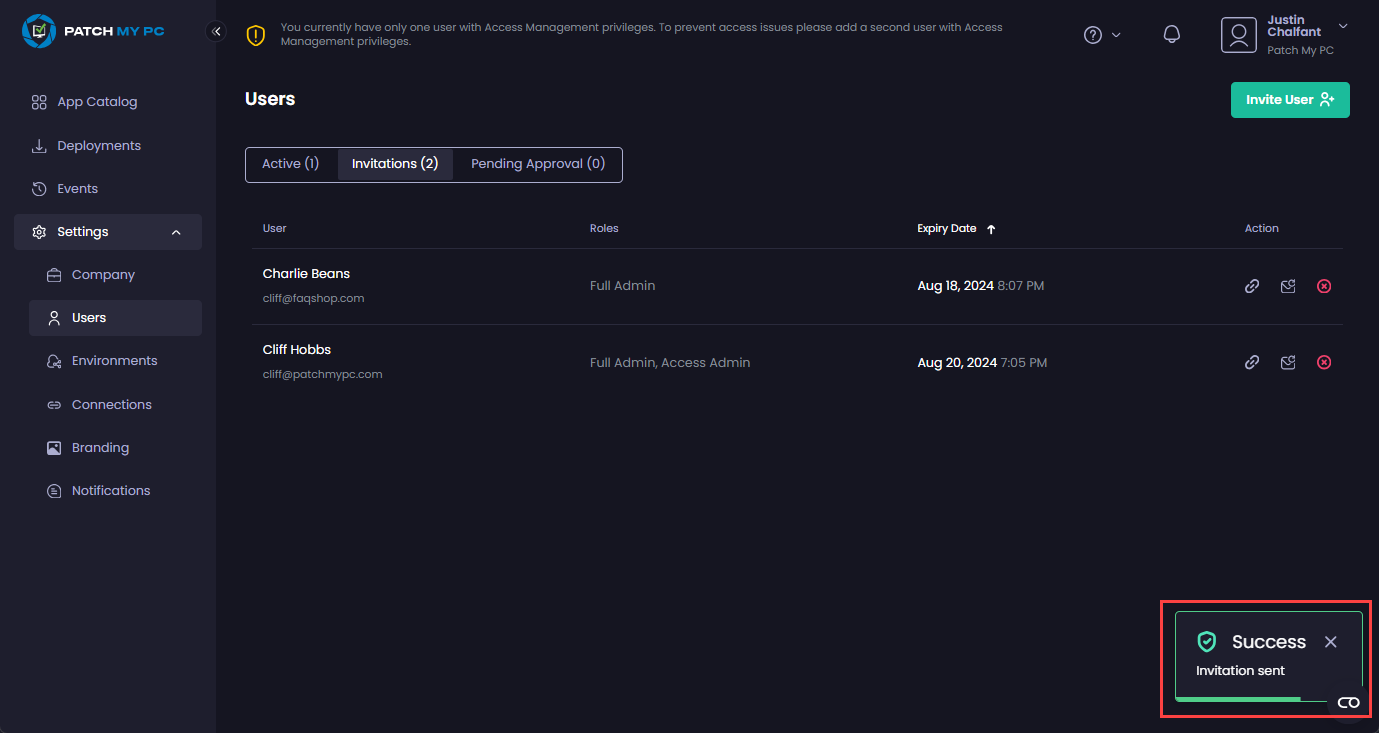Open App Catalog in sidebar
Screen dimensions: 1379x733
coord(97,102)
